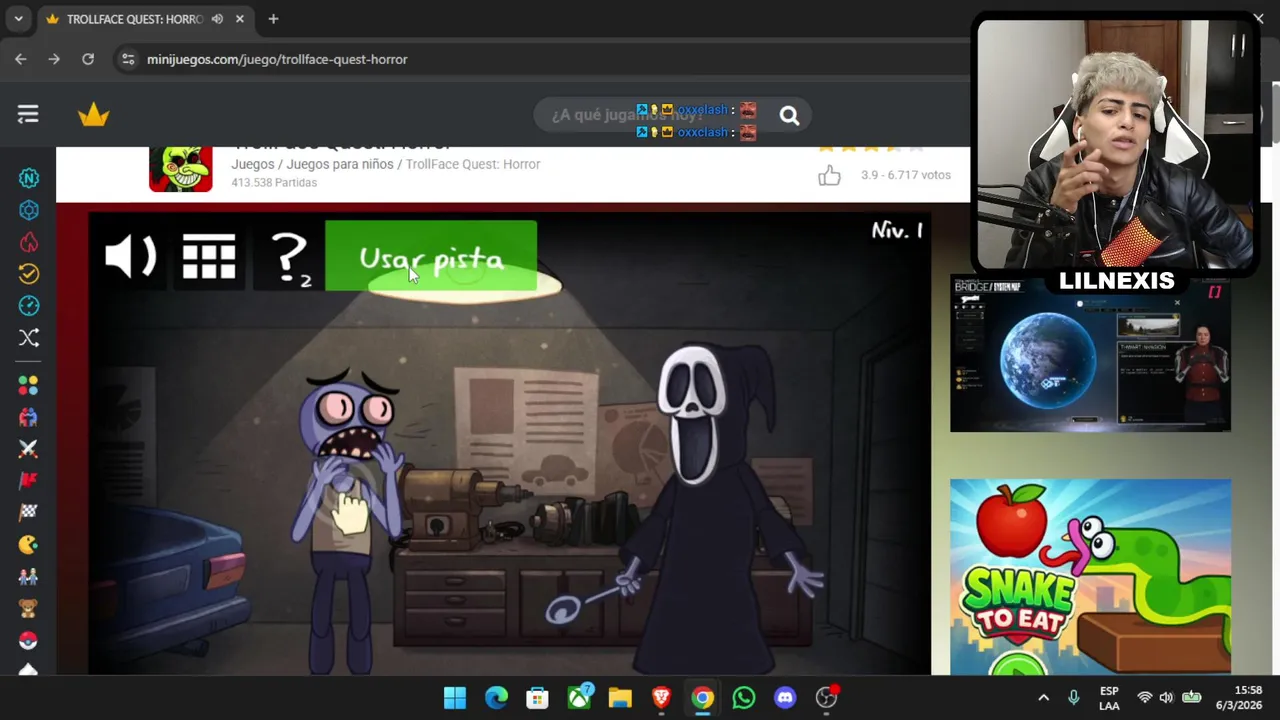This screenshot has height=720, width=1280.
Task: Go forward in the browser
Action: pos(54,59)
